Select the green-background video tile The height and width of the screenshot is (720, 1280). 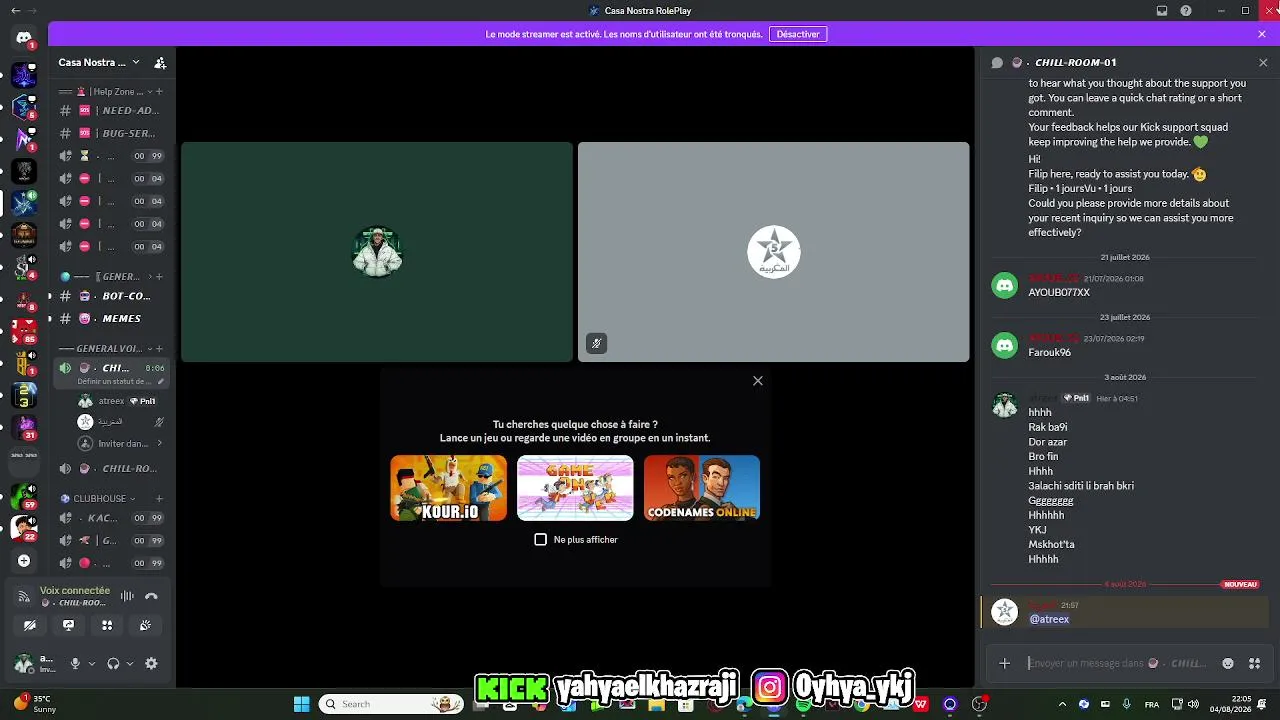click(377, 252)
